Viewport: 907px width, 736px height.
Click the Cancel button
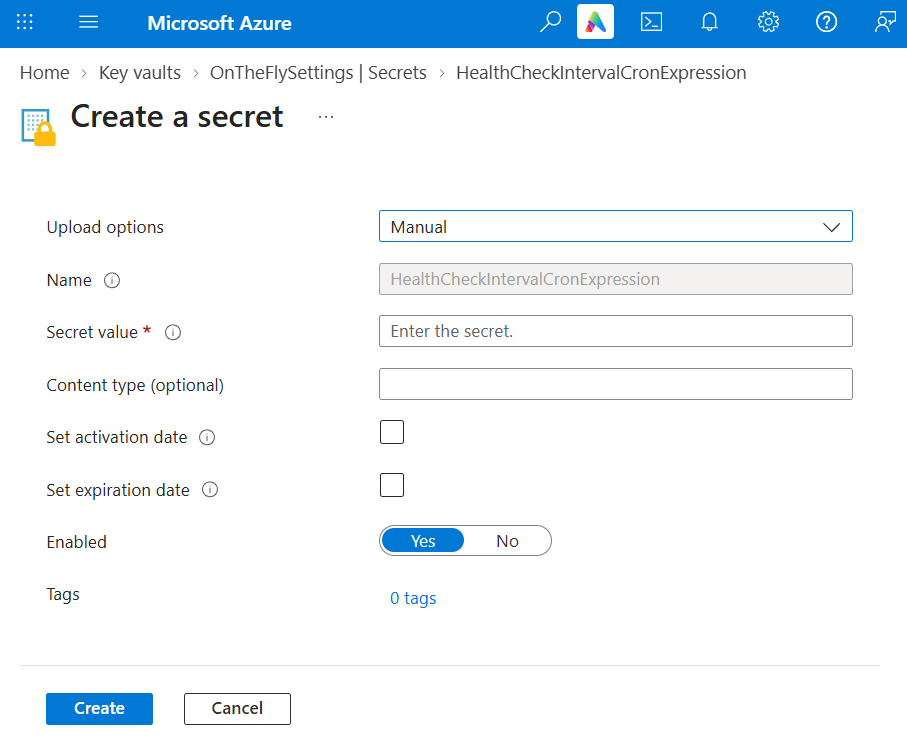pos(237,709)
